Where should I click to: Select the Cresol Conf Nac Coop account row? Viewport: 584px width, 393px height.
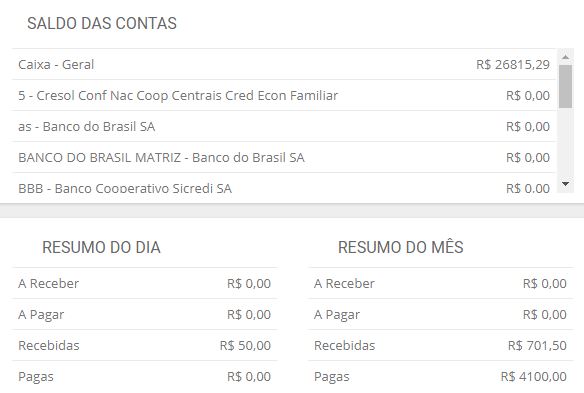tap(284, 95)
